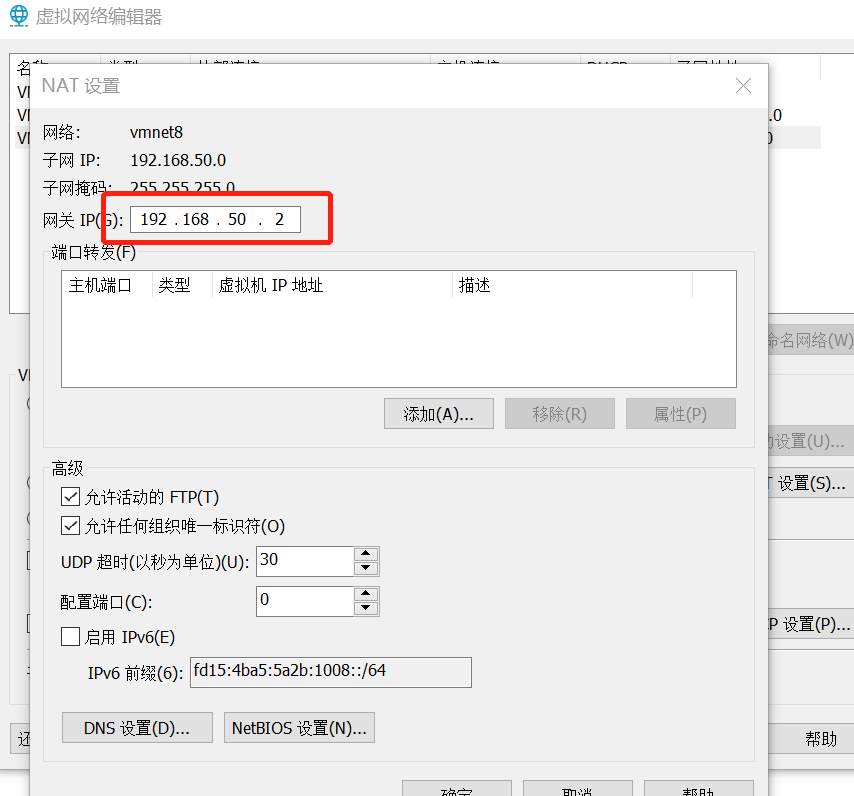The image size is (854, 796).
Task: Toggle 允许任何组织唯一标识符(O) checkbox
Action: point(71,525)
